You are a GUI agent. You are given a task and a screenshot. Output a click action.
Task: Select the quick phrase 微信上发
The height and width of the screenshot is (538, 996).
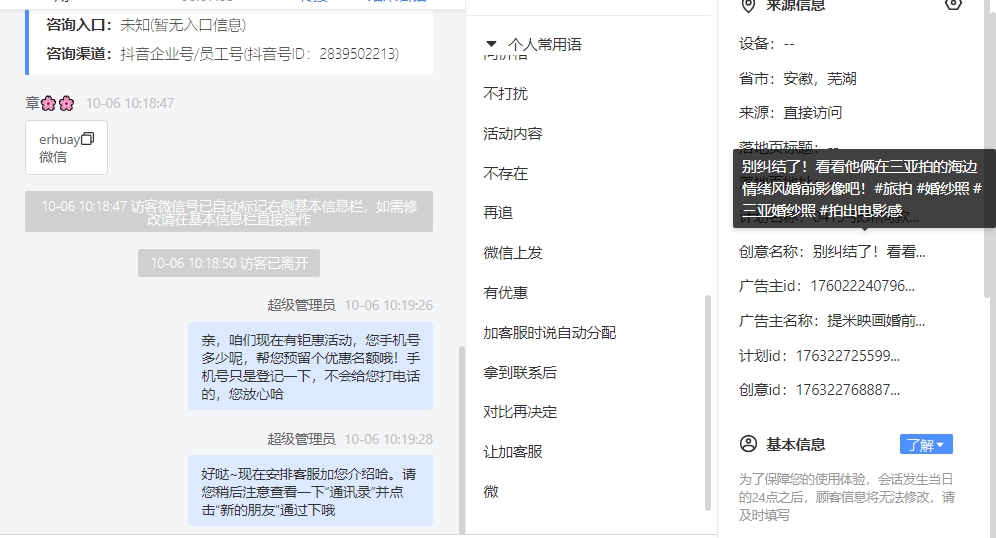513,253
